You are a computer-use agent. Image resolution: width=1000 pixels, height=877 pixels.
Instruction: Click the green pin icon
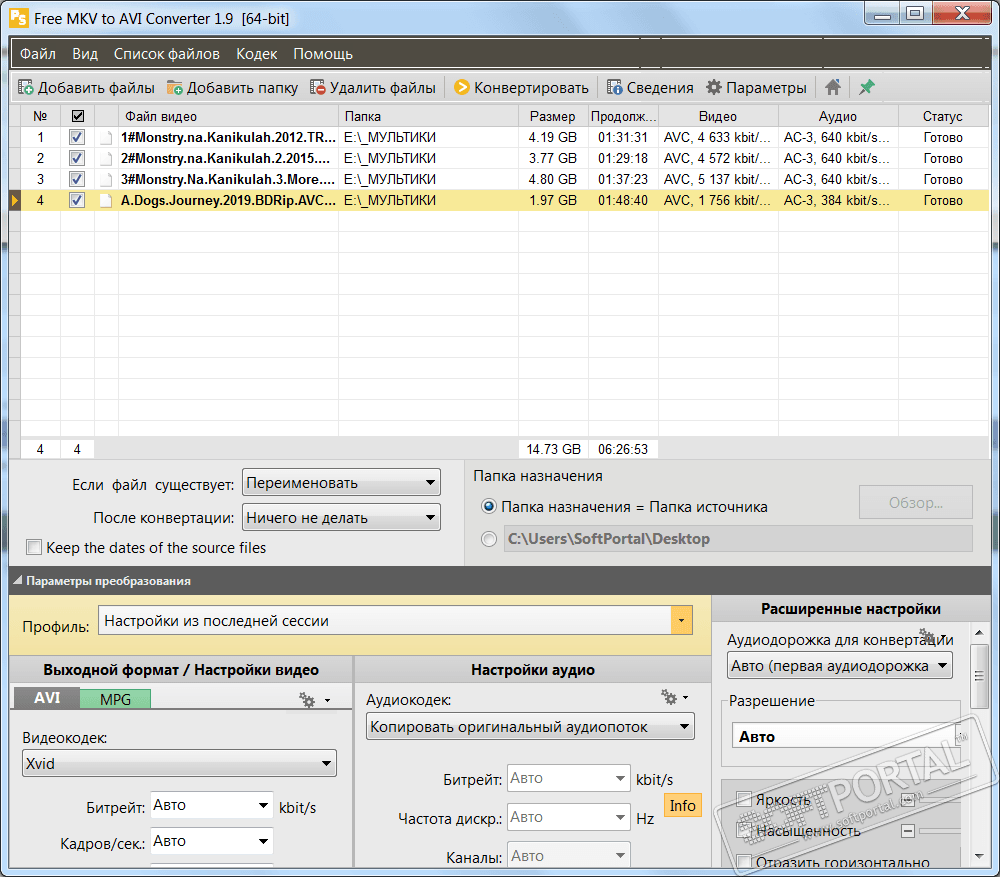(x=867, y=87)
